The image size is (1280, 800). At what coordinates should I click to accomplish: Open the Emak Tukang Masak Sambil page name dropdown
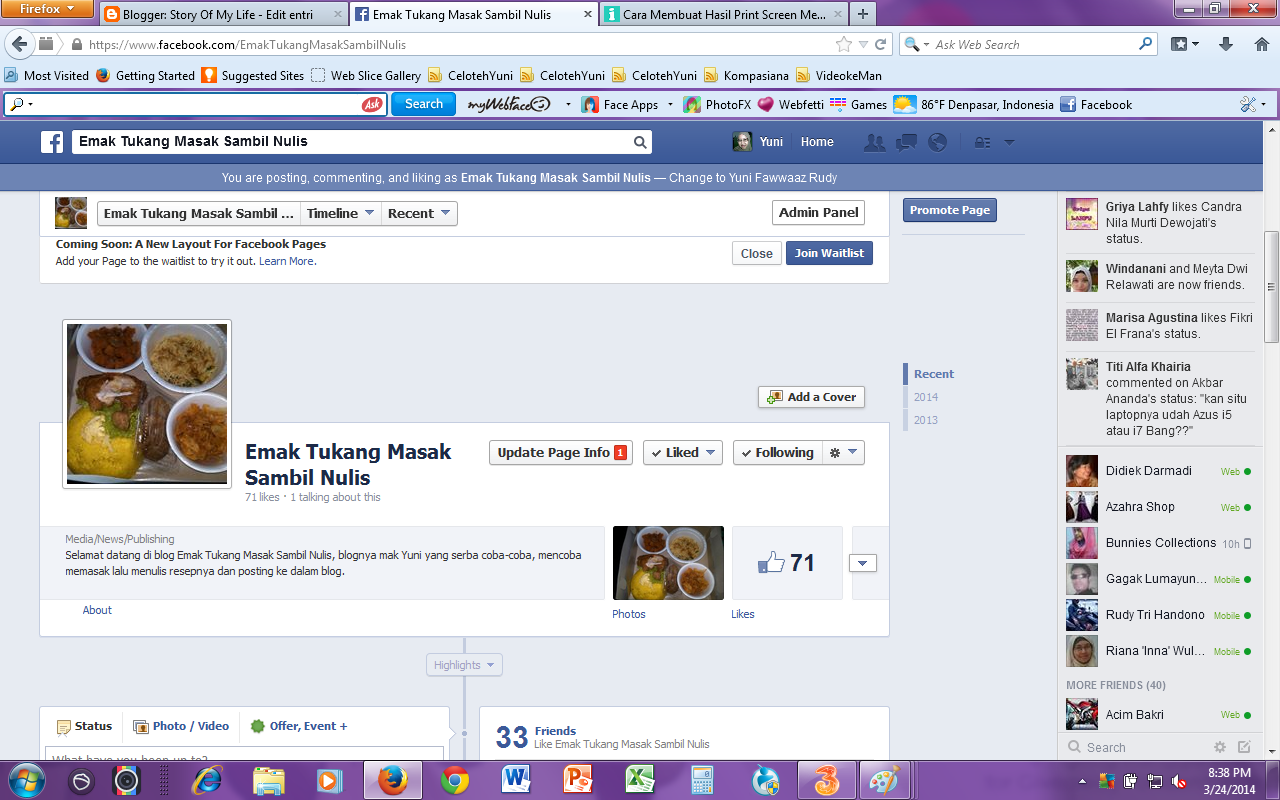(199, 213)
